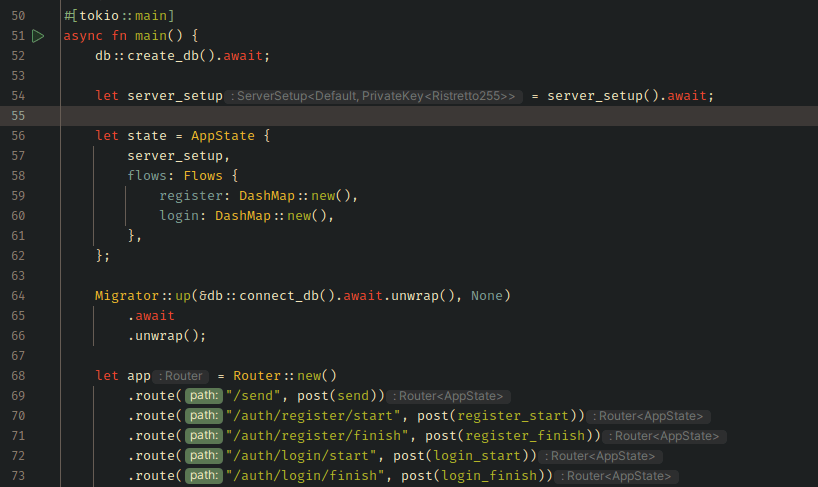This screenshot has height=487, width=818.
Task: Click the path: hint before "/auth/login/start"
Action: pos(204,456)
